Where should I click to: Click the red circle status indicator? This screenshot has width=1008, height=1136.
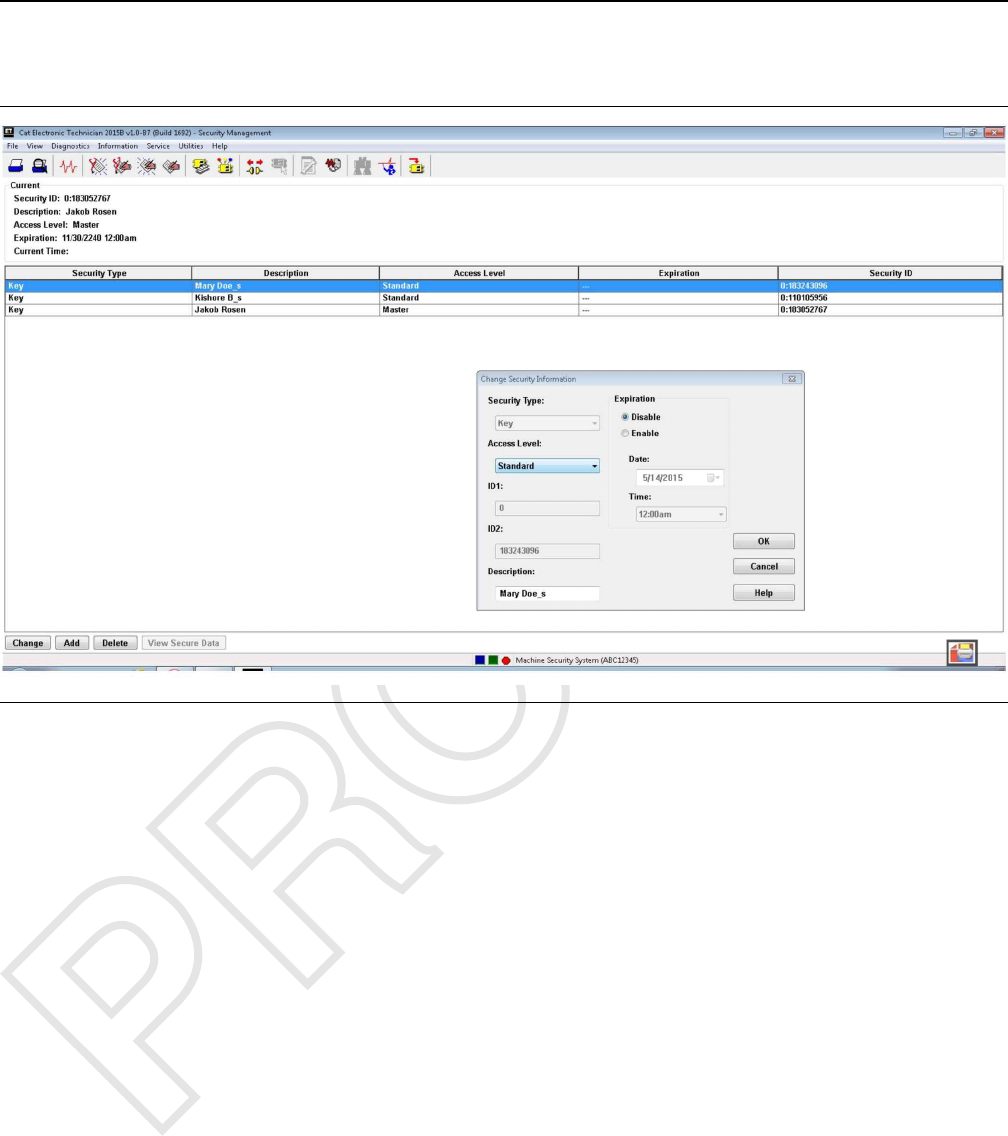(506, 660)
